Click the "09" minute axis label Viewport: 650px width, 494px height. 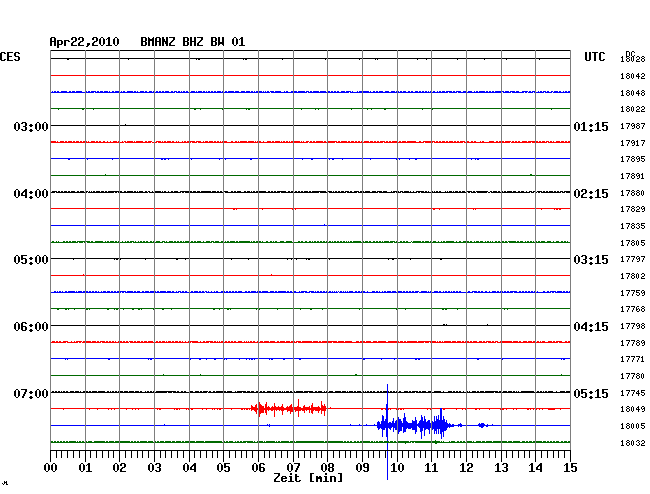(x=362, y=468)
